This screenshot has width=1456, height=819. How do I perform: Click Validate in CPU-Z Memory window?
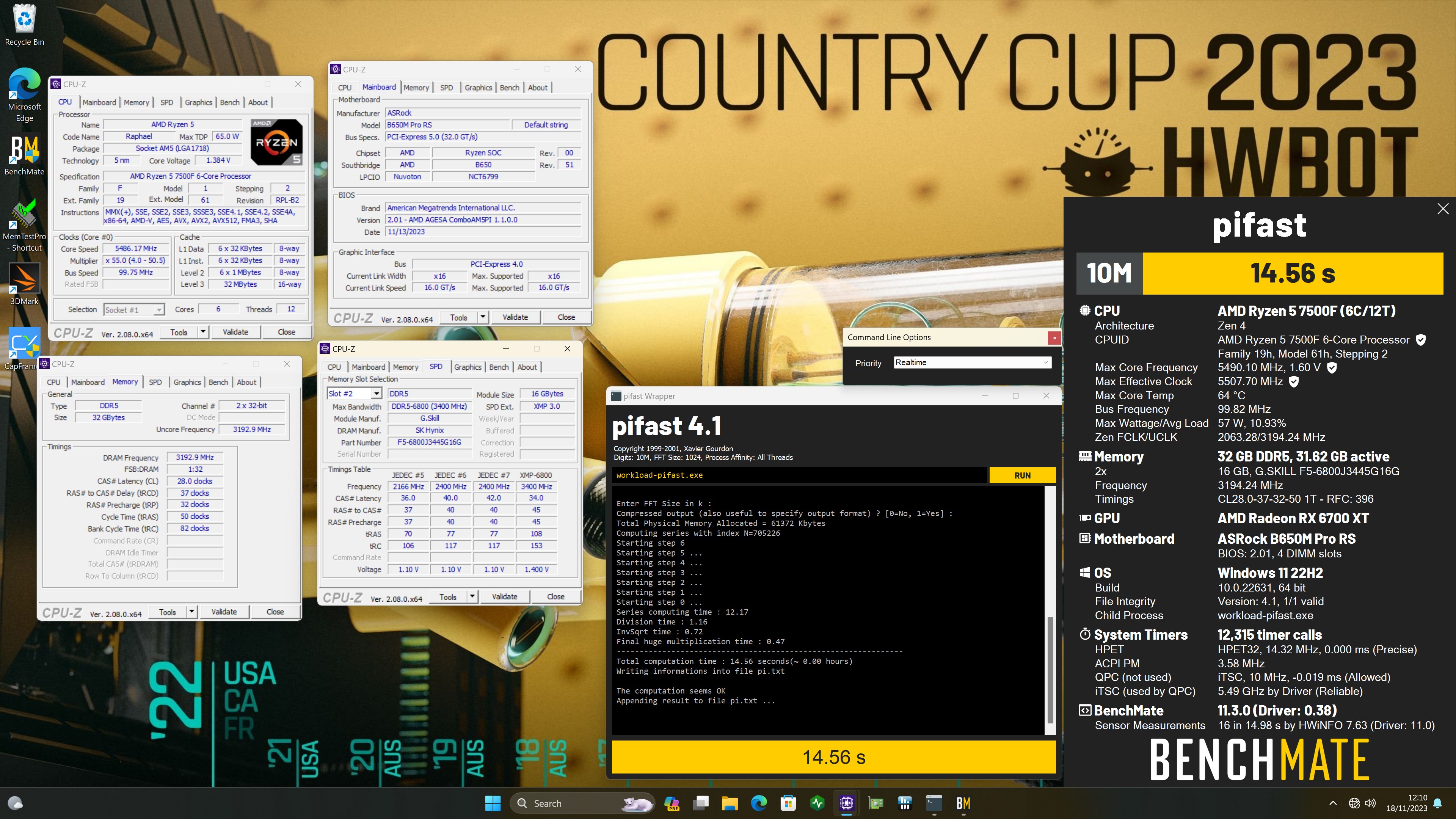pos(224,612)
